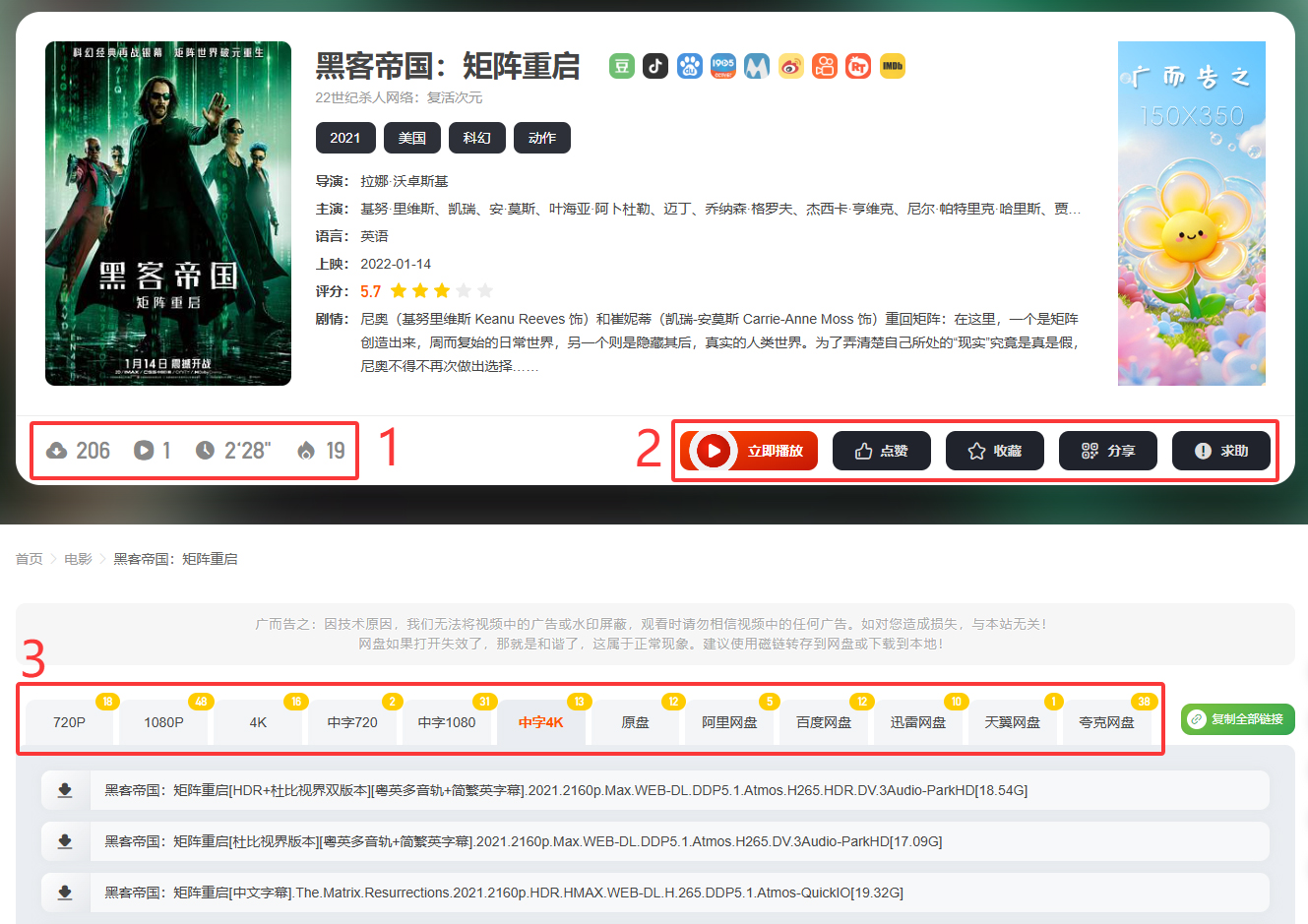Switch to the 迅雷网盘 tab
Screen dimensions: 1308x924
[919, 722]
